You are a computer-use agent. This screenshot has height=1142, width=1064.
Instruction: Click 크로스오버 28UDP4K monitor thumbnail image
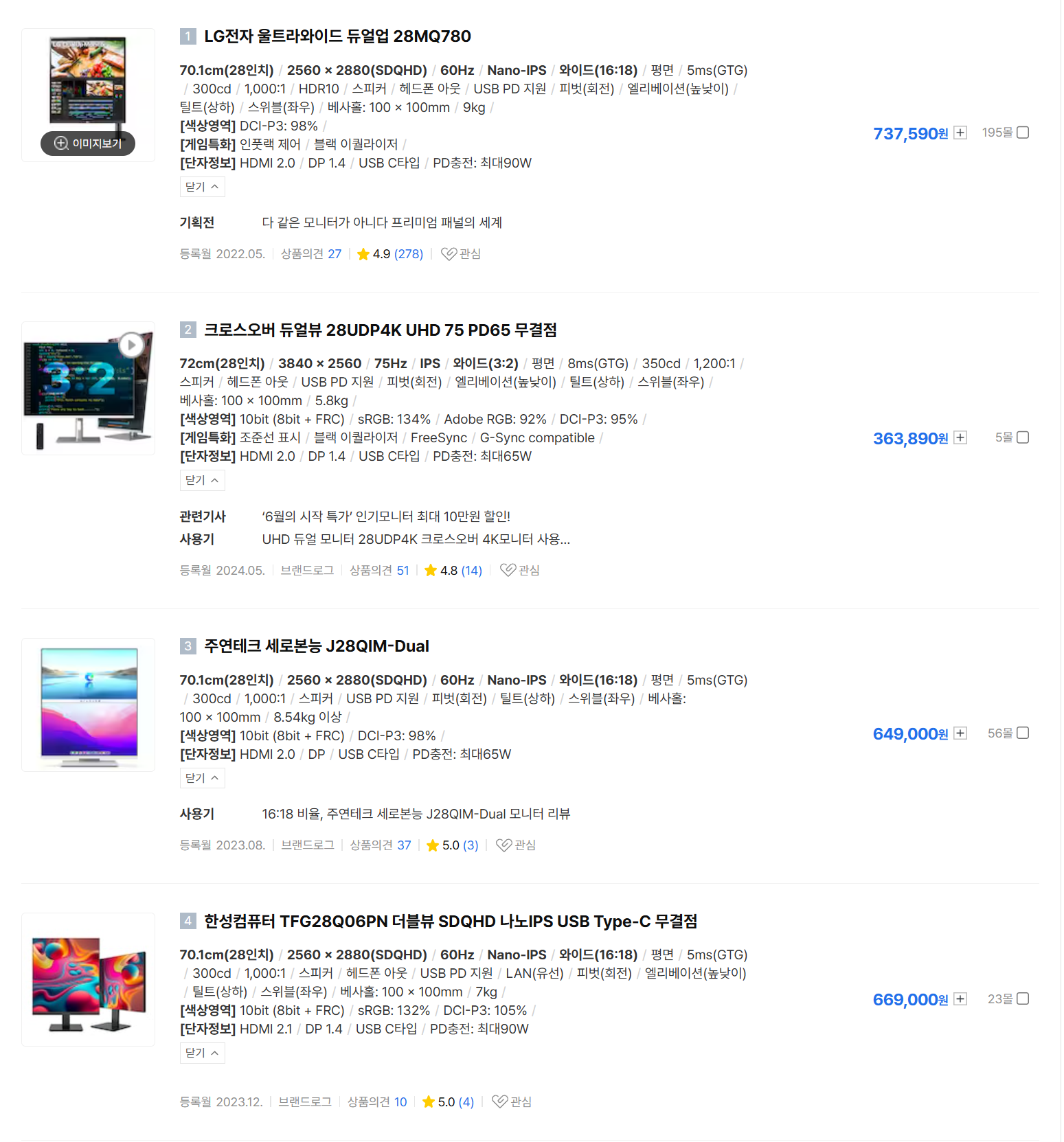[89, 389]
